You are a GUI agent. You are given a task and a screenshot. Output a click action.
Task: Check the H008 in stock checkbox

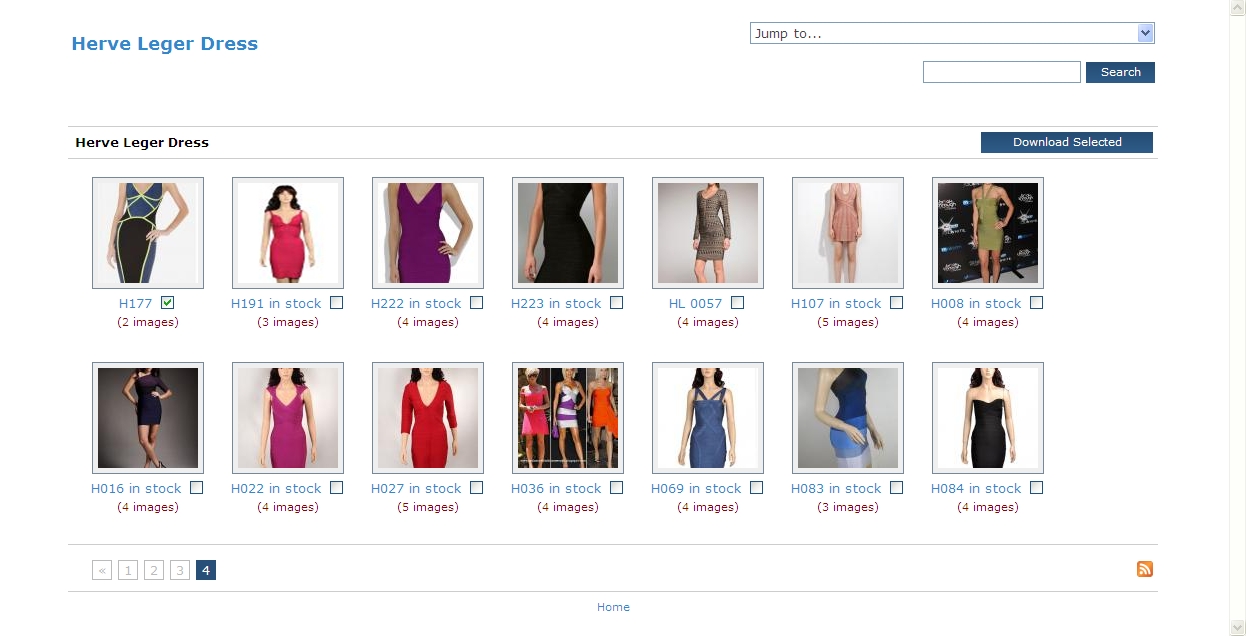coord(1036,302)
